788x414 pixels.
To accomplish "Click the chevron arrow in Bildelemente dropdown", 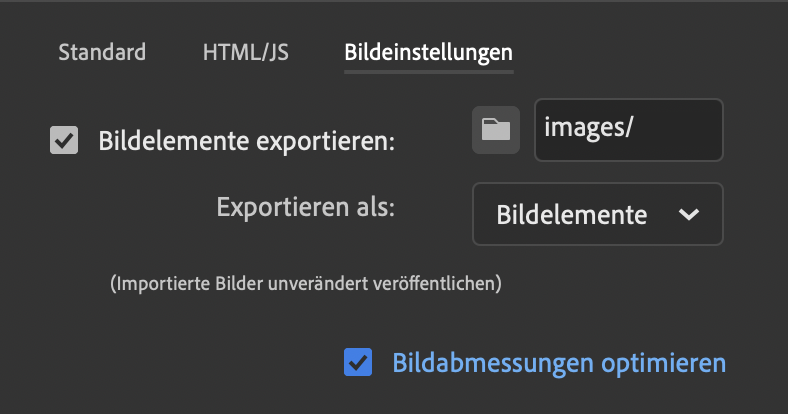I will coord(688,214).
